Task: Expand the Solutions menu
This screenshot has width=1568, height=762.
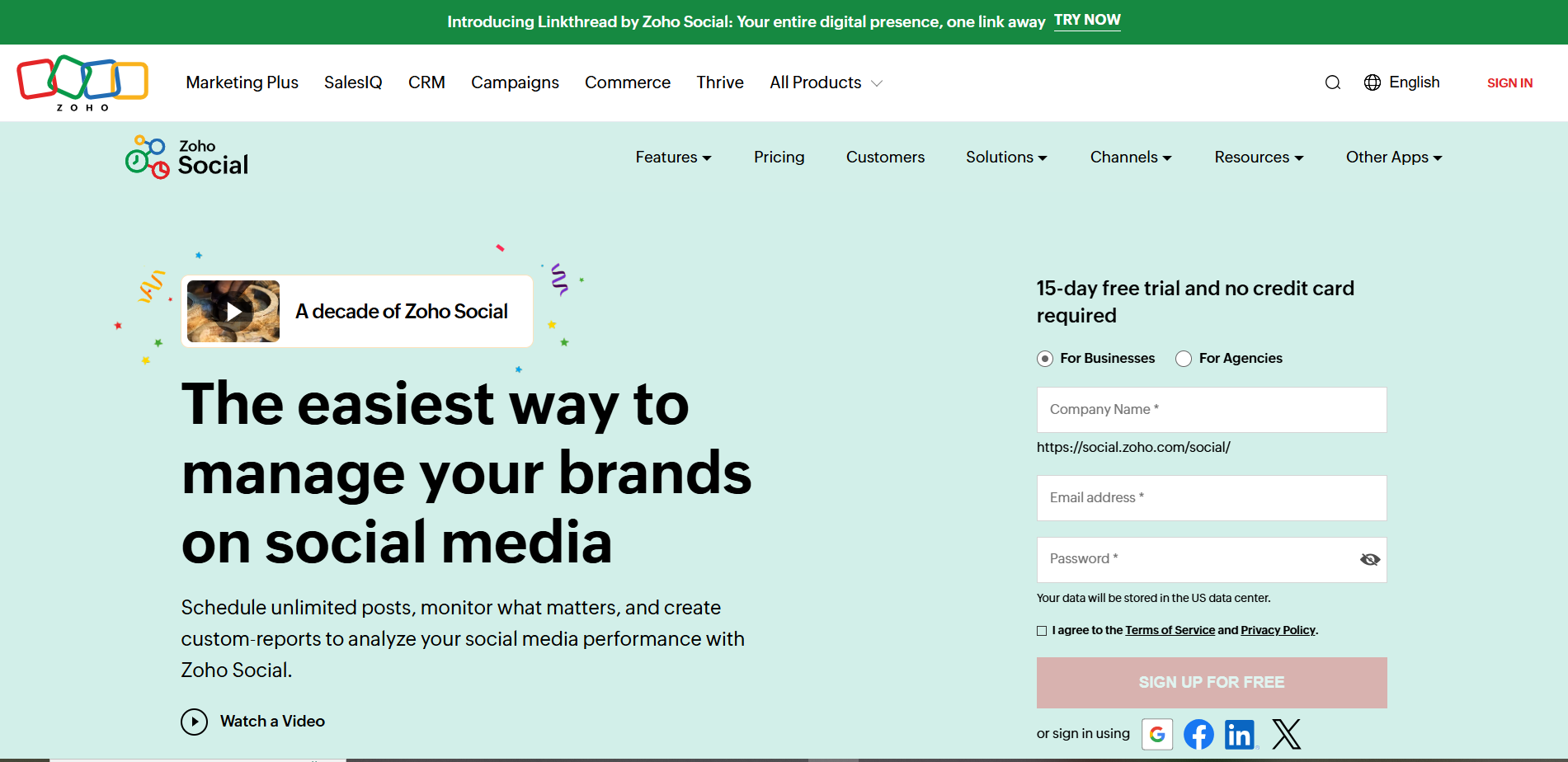Action: click(1006, 157)
